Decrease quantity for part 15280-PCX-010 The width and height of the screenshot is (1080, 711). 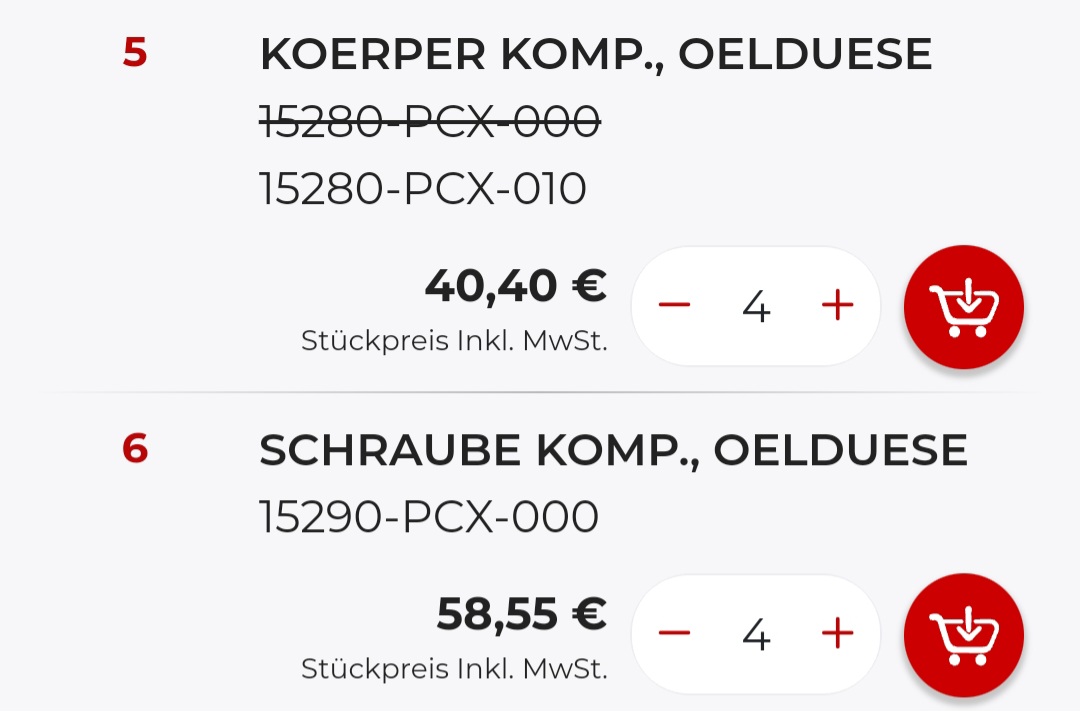[675, 305]
